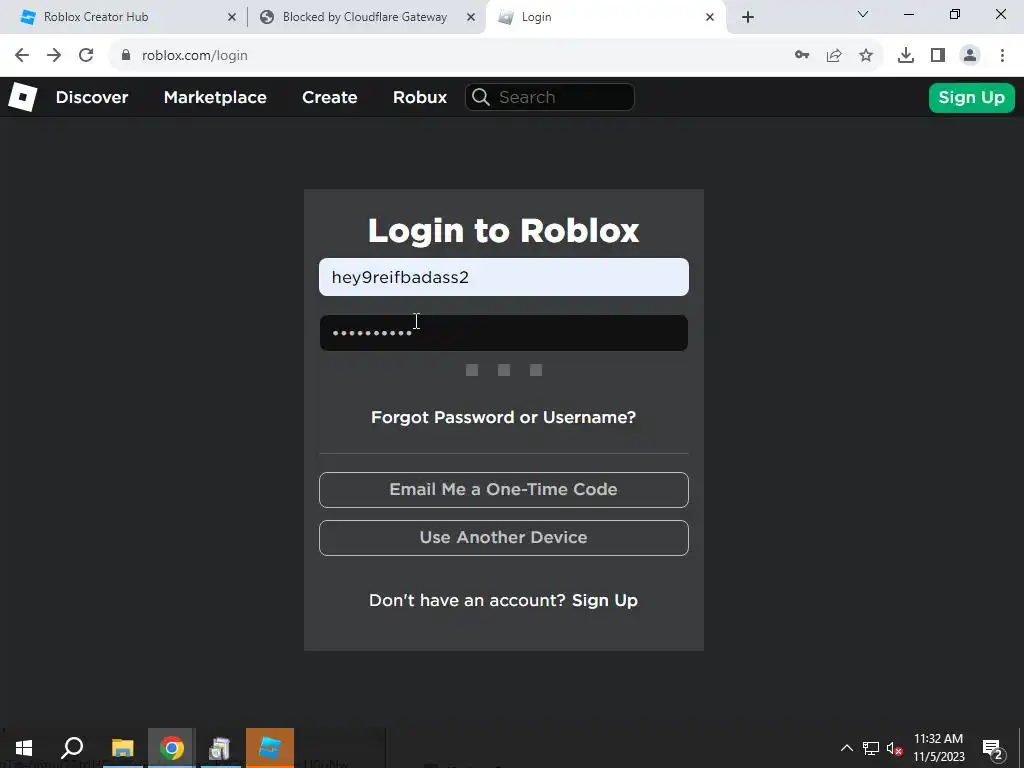
Task: Open Create in Roblox navbar
Action: click(x=330, y=97)
